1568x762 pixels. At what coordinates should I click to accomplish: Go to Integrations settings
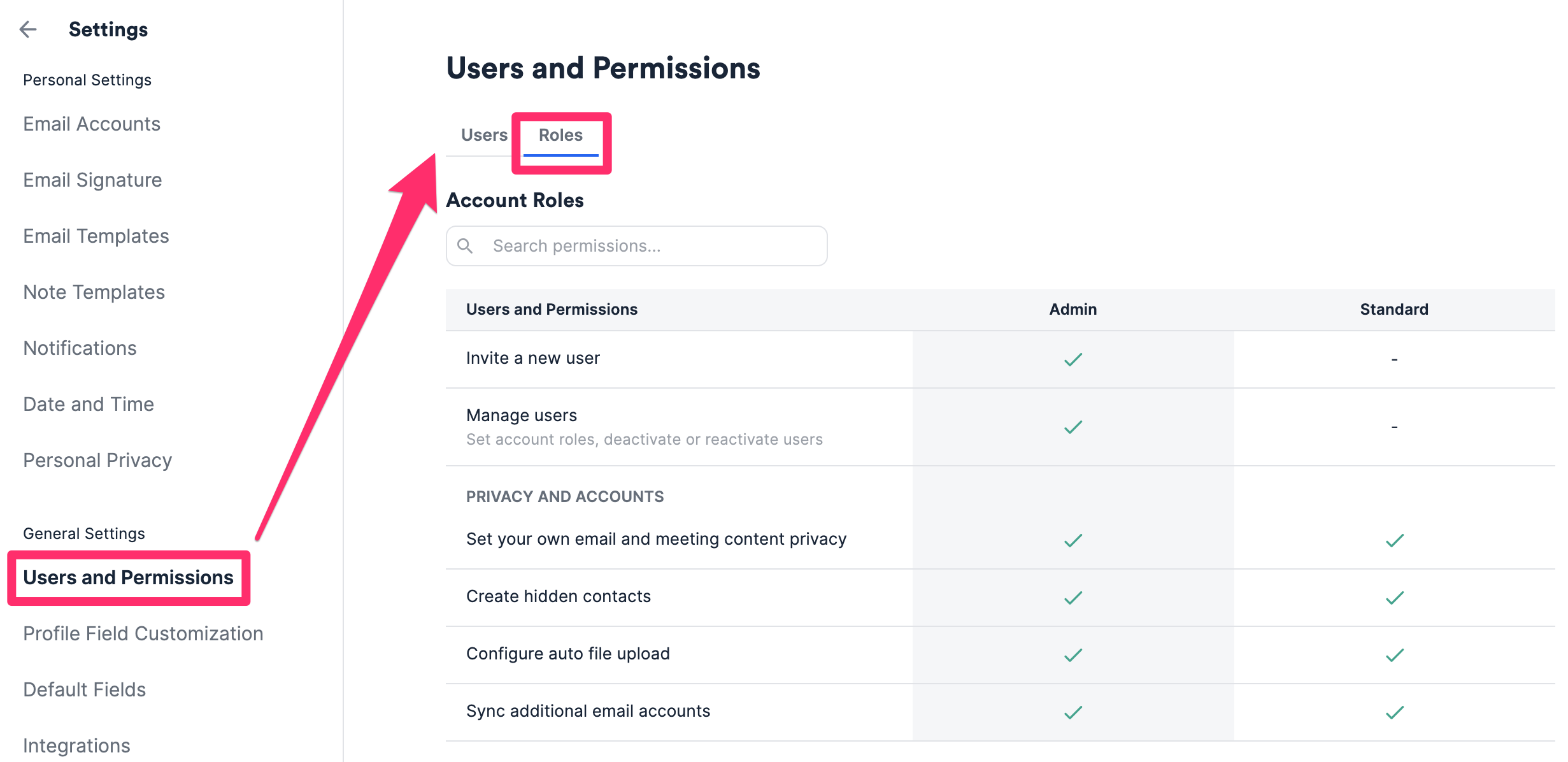(x=76, y=745)
